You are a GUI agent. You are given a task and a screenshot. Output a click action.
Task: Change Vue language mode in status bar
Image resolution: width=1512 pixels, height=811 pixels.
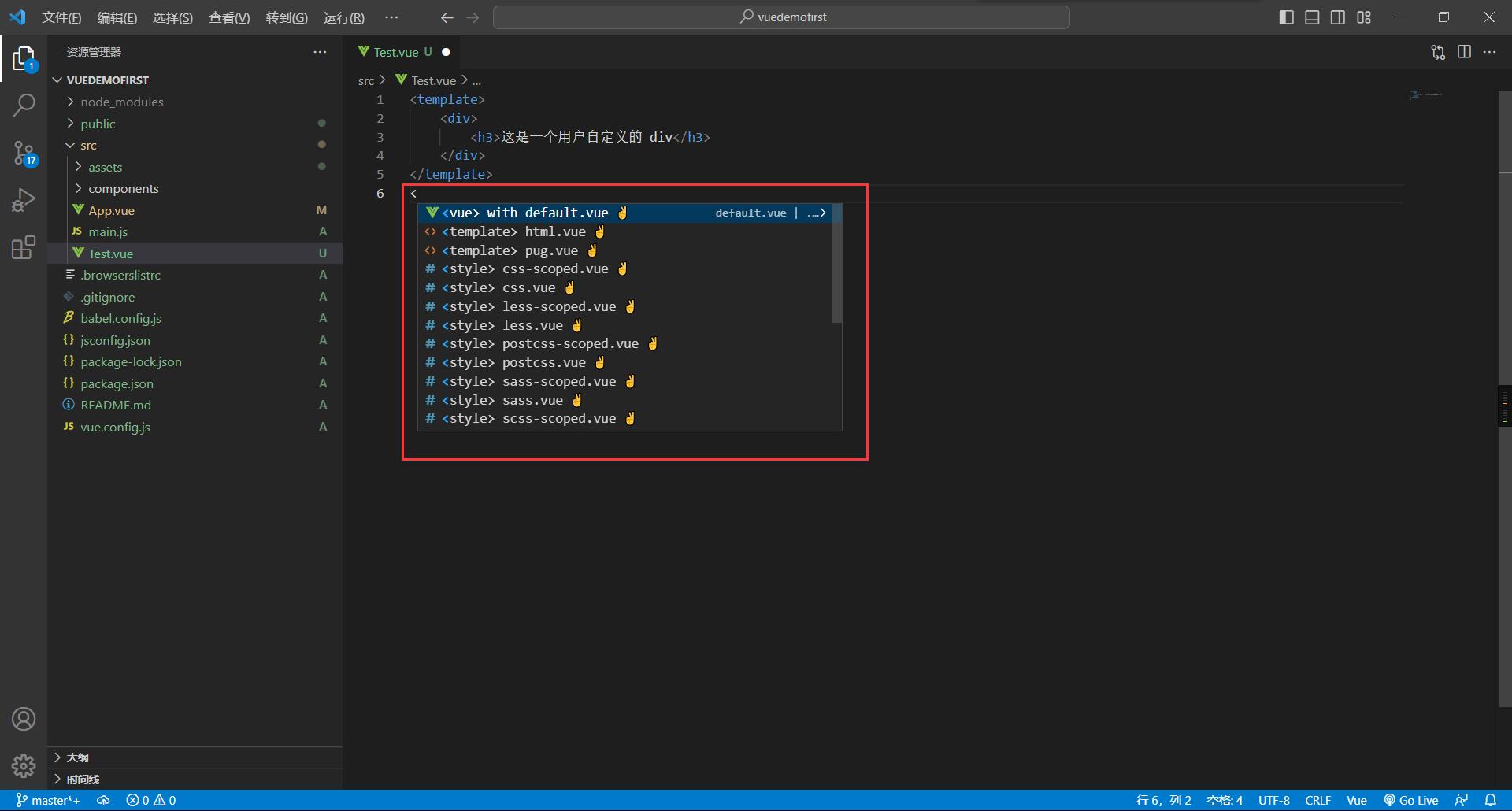(1356, 800)
